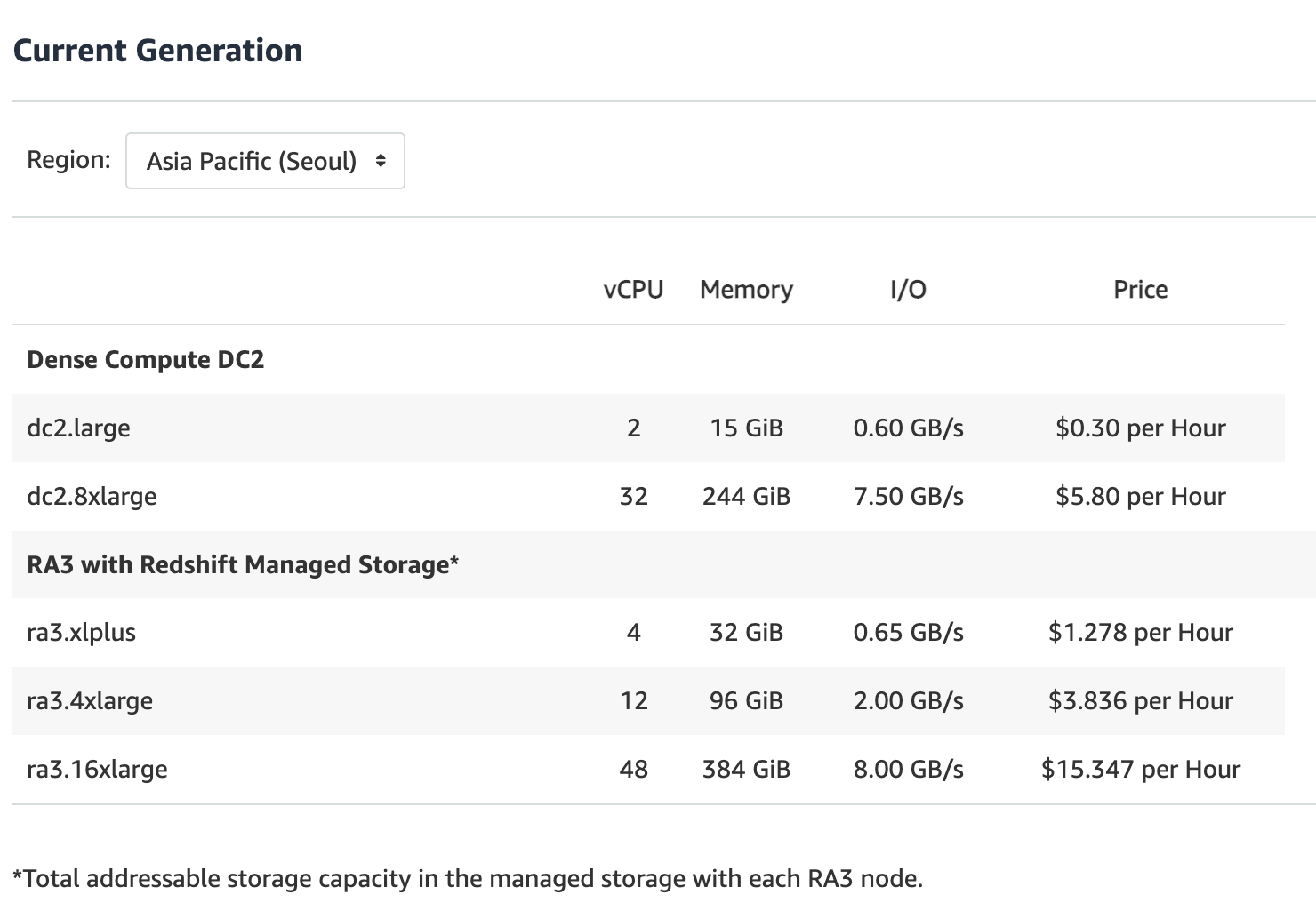The width and height of the screenshot is (1316, 903).
Task: Select the ra3.4xlarge row name
Action: coord(90,701)
